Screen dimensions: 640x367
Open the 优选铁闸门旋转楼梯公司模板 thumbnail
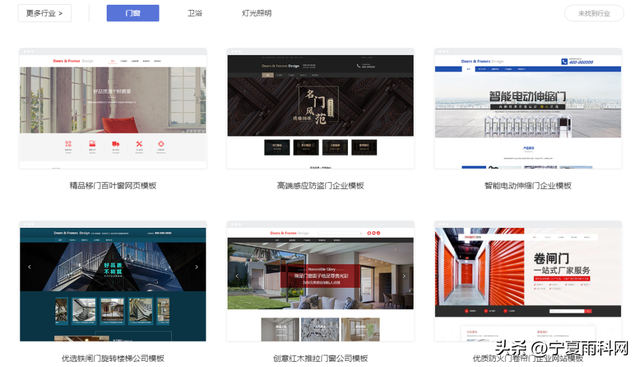tap(113, 281)
